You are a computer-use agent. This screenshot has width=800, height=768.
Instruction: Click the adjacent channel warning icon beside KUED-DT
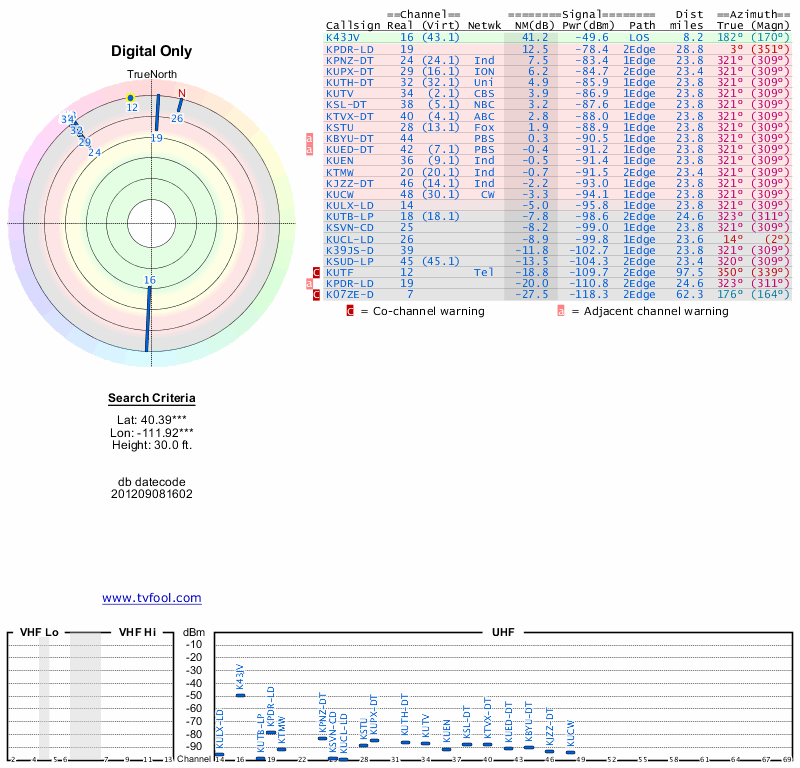coord(309,152)
